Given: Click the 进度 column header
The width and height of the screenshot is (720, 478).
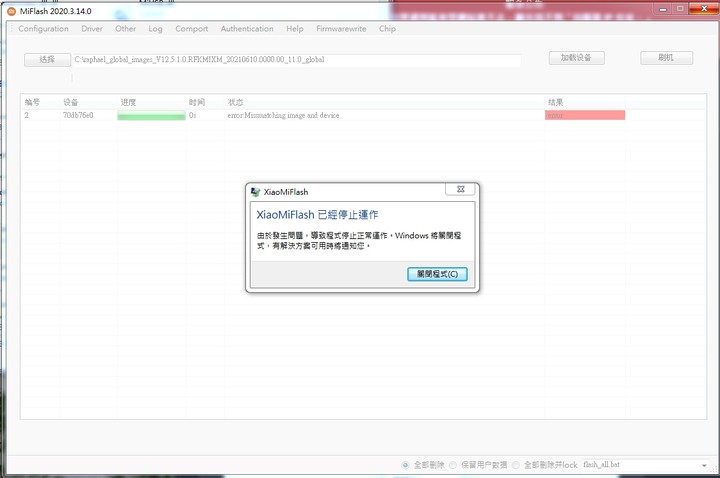Looking at the screenshot, I should (128, 102).
